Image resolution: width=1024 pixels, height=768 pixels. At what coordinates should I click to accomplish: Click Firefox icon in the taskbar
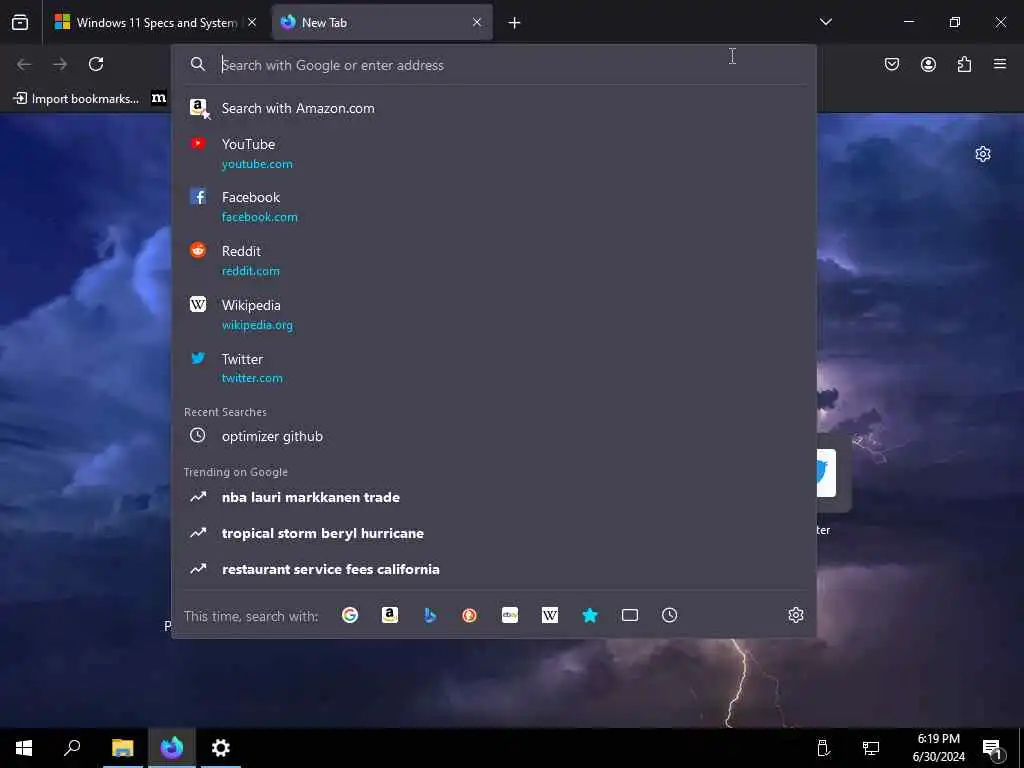(x=172, y=748)
